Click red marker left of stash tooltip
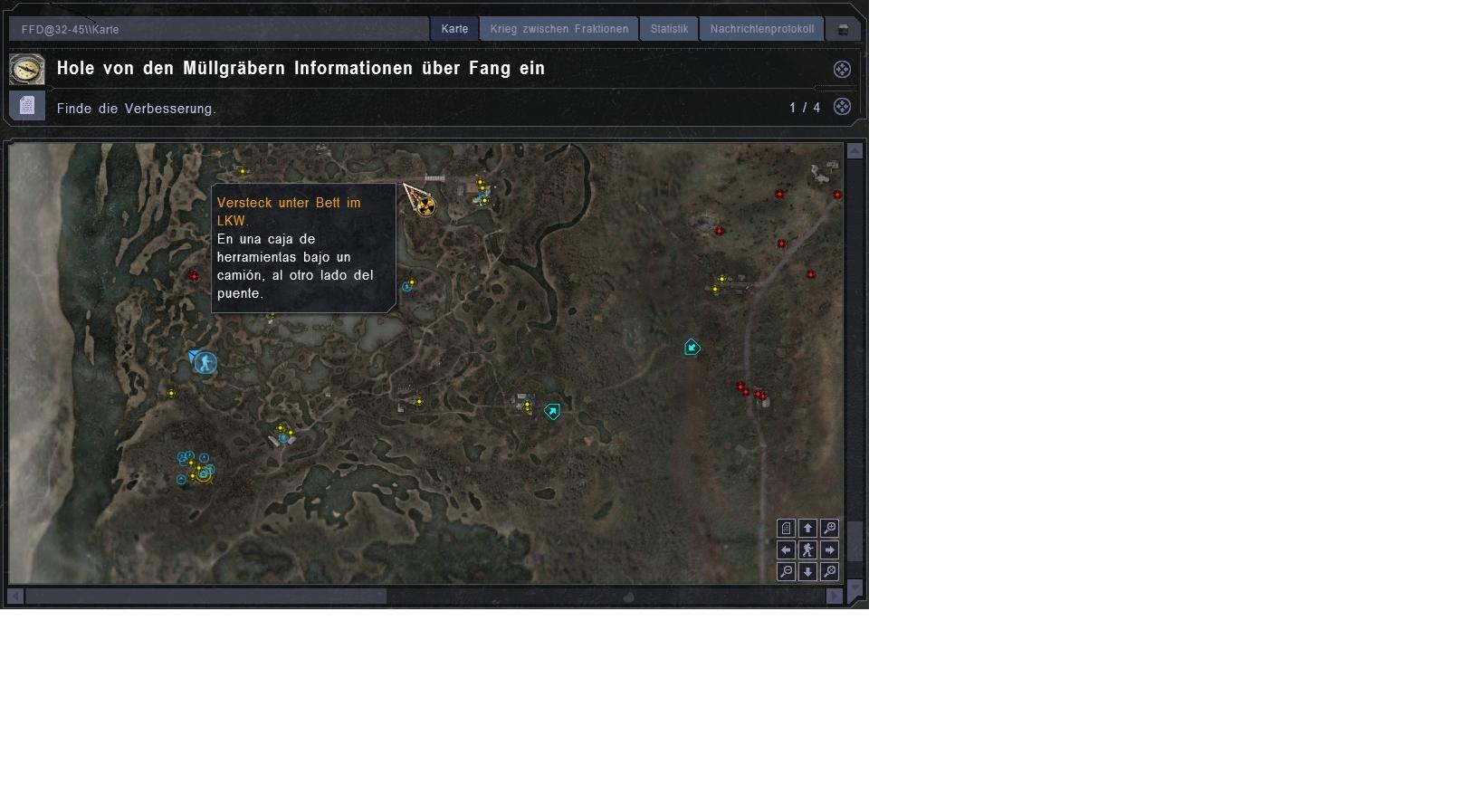 (x=193, y=275)
